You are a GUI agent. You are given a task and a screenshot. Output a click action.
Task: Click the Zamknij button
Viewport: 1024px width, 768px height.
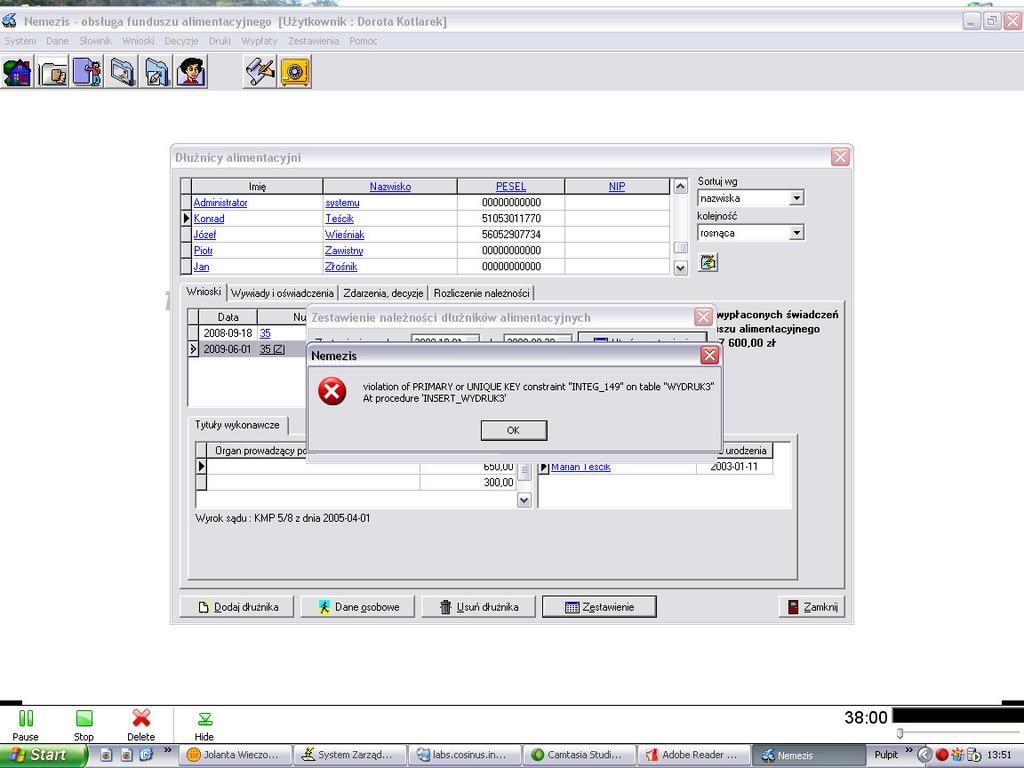pyautogui.click(x=812, y=607)
